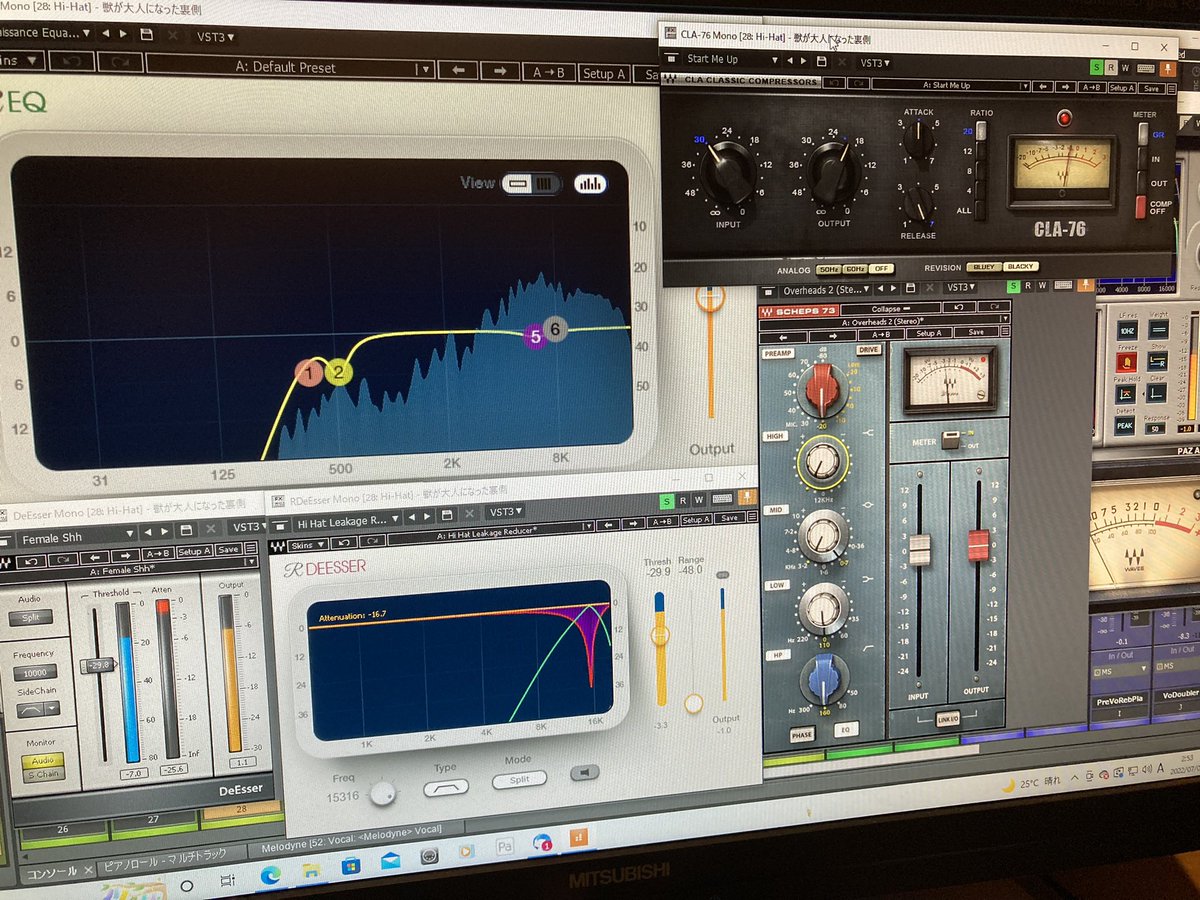Viewport: 1200px width, 900px height.
Task: Toggle the W write button in CLA-76 header
Action: [1125, 68]
